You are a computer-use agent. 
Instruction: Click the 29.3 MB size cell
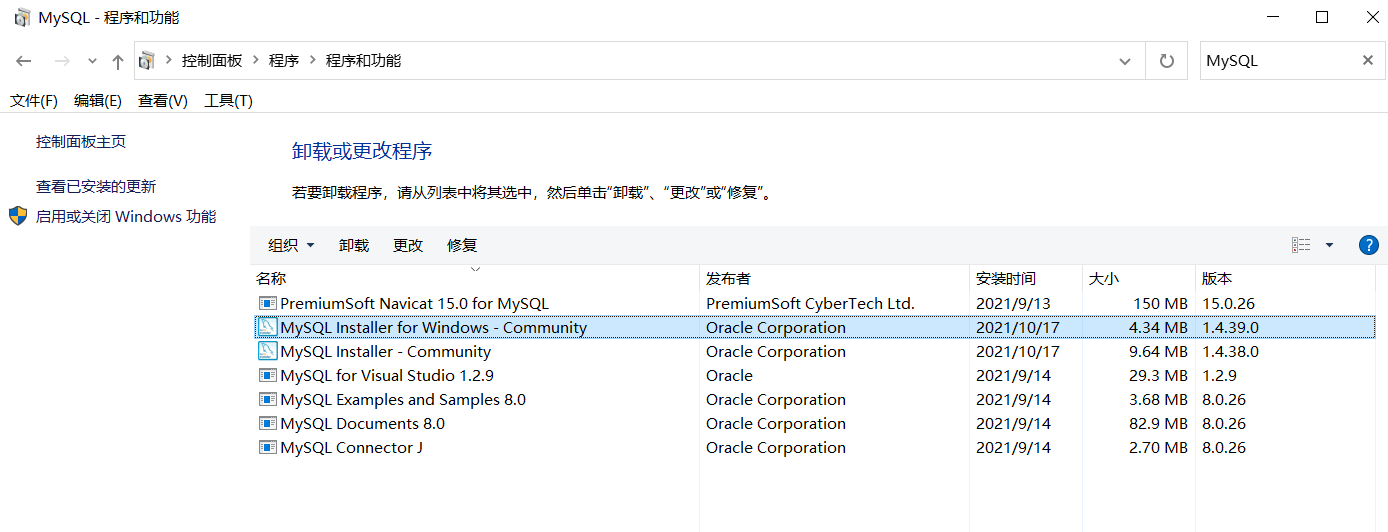1158,375
